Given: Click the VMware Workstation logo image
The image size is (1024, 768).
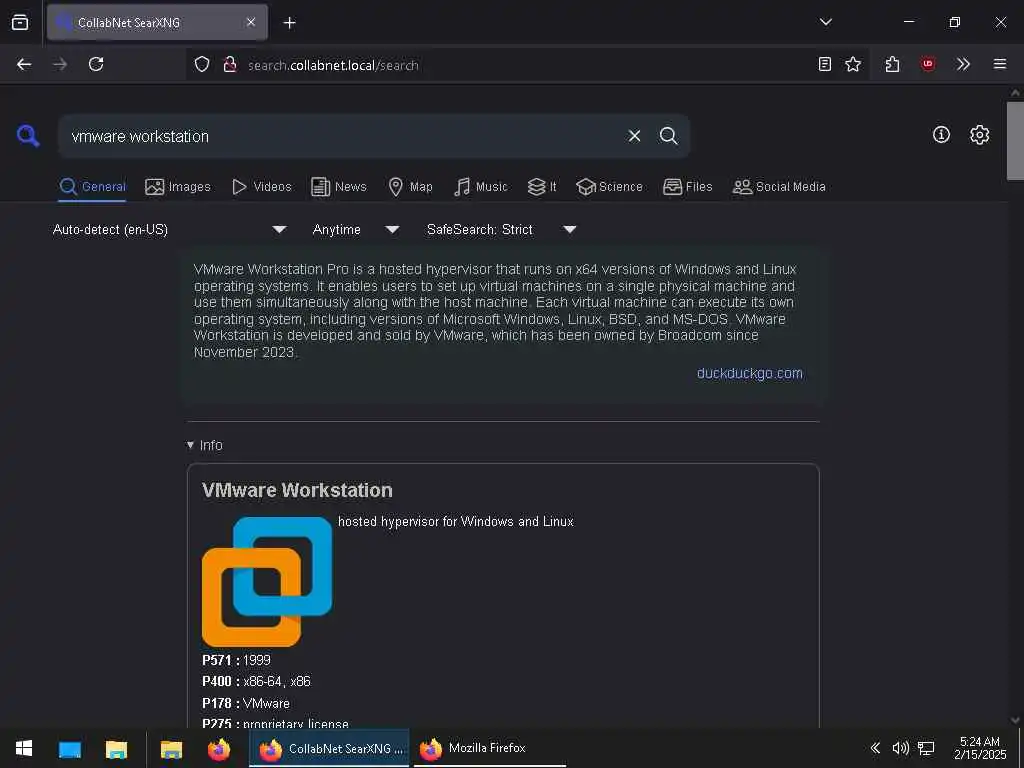Looking at the screenshot, I should tap(267, 581).
